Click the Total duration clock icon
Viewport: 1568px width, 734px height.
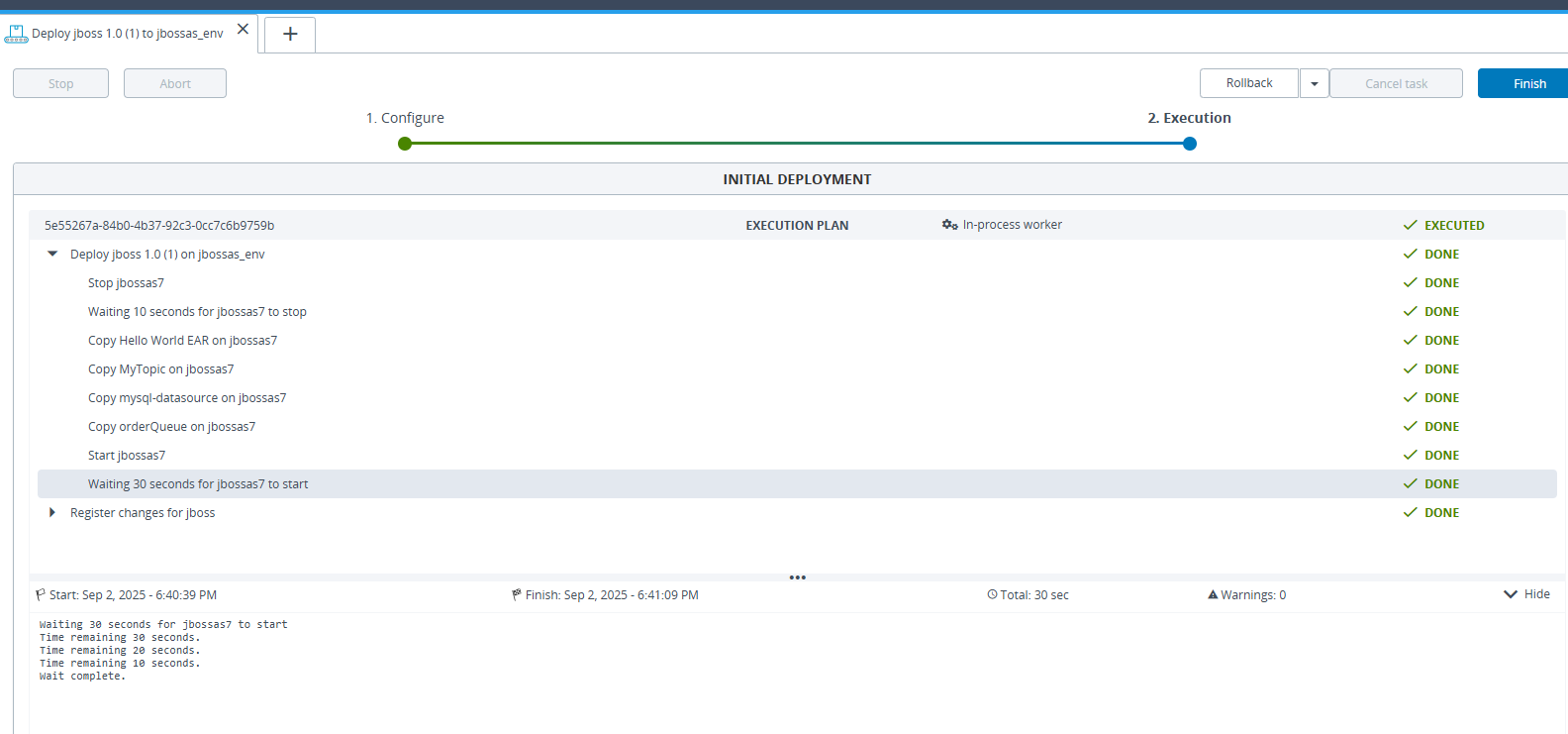(992, 595)
